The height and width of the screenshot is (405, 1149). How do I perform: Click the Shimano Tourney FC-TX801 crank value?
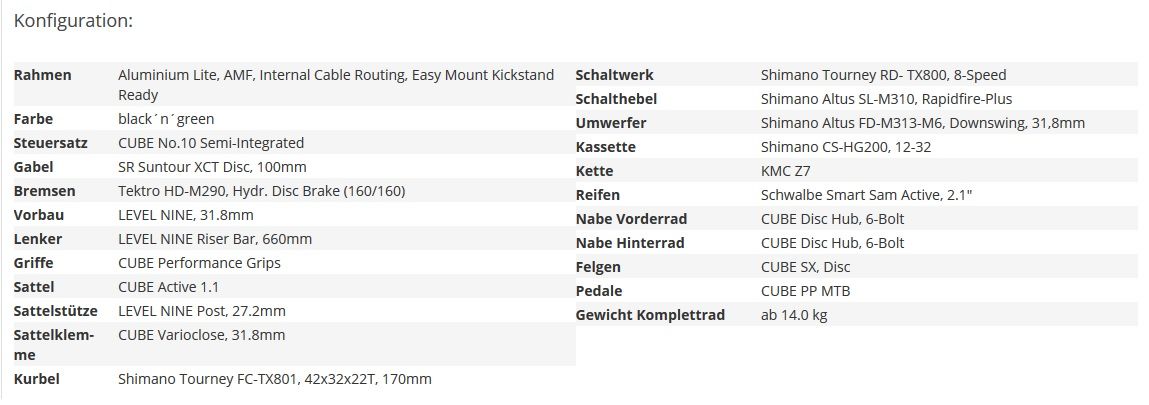[x=275, y=379]
